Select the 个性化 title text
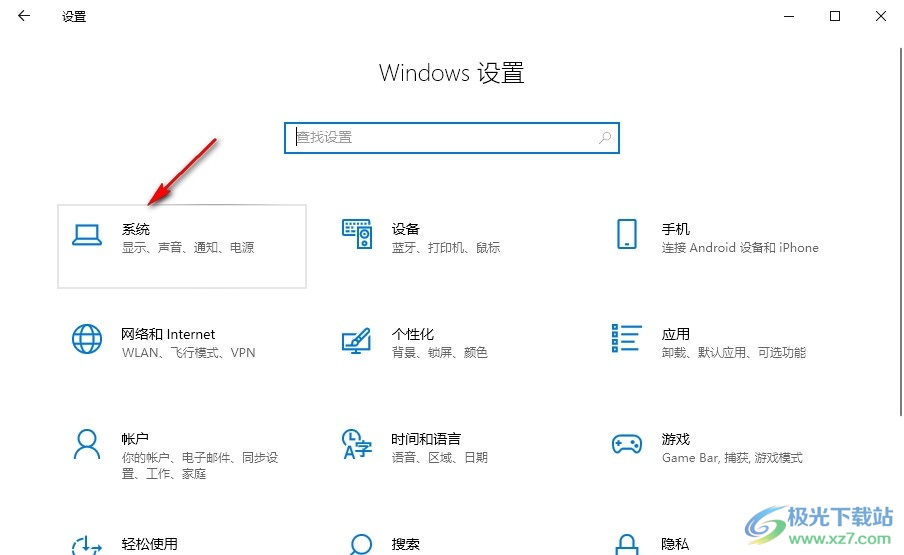Screen dimensions: 904x555 tap(413, 334)
